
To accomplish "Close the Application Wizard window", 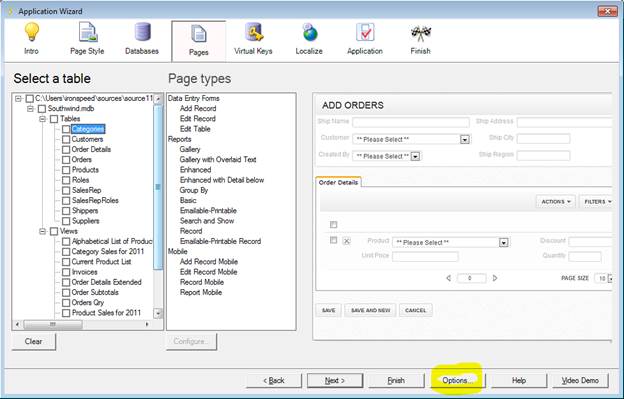I will point(607,11).
